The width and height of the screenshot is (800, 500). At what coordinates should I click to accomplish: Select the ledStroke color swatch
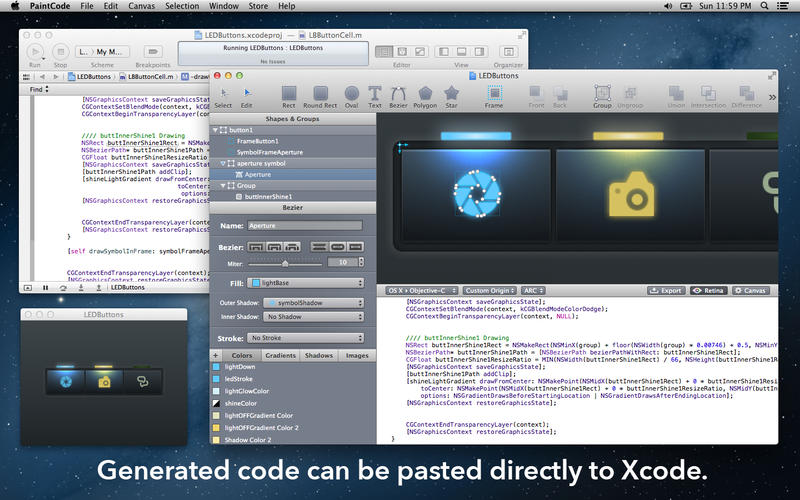(240, 379)
